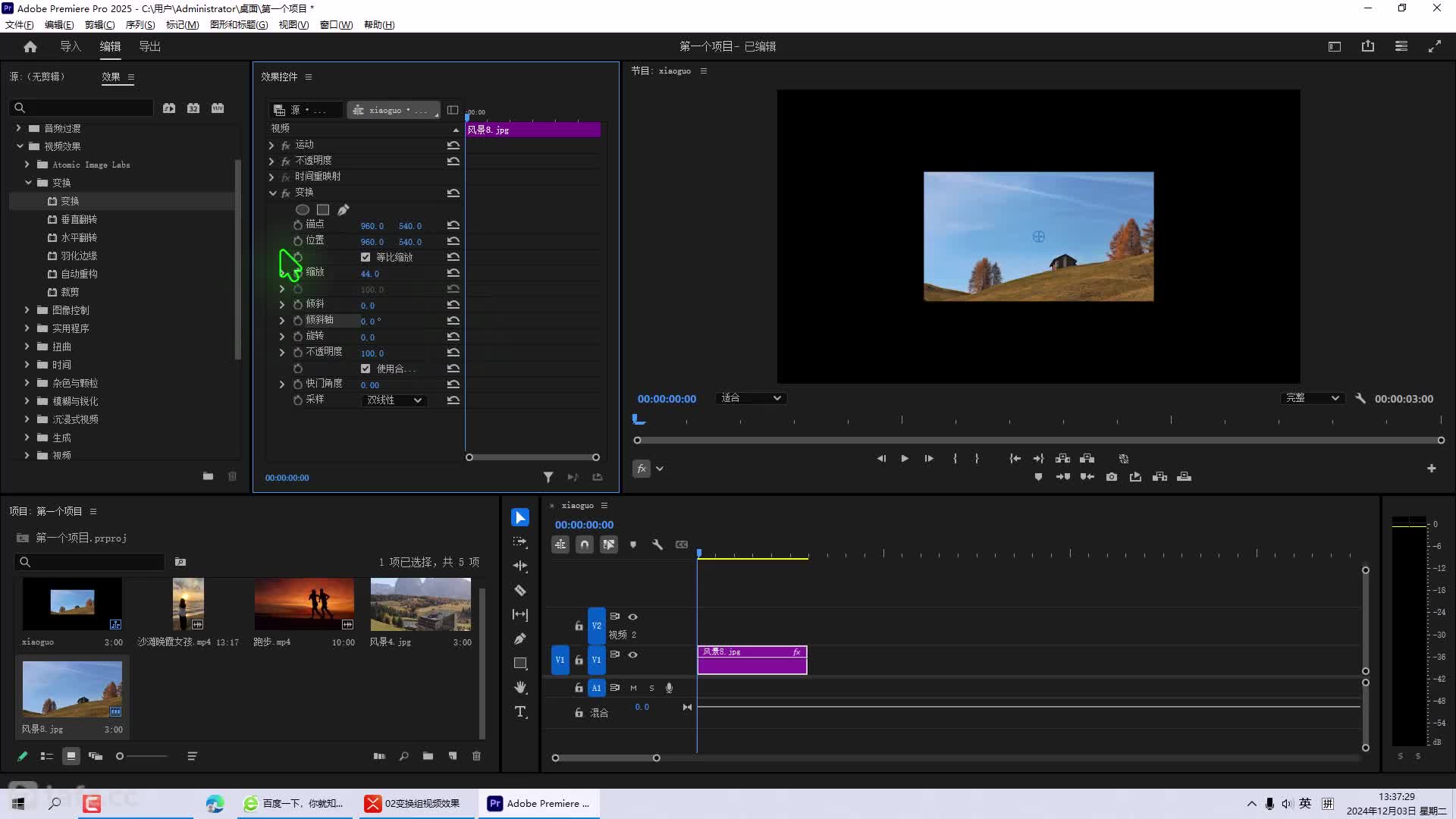Open the 适合 zoom level dropdown
Image resolution: width=1456 pixels, height=819 pixels.
click(x=750, y=398)
